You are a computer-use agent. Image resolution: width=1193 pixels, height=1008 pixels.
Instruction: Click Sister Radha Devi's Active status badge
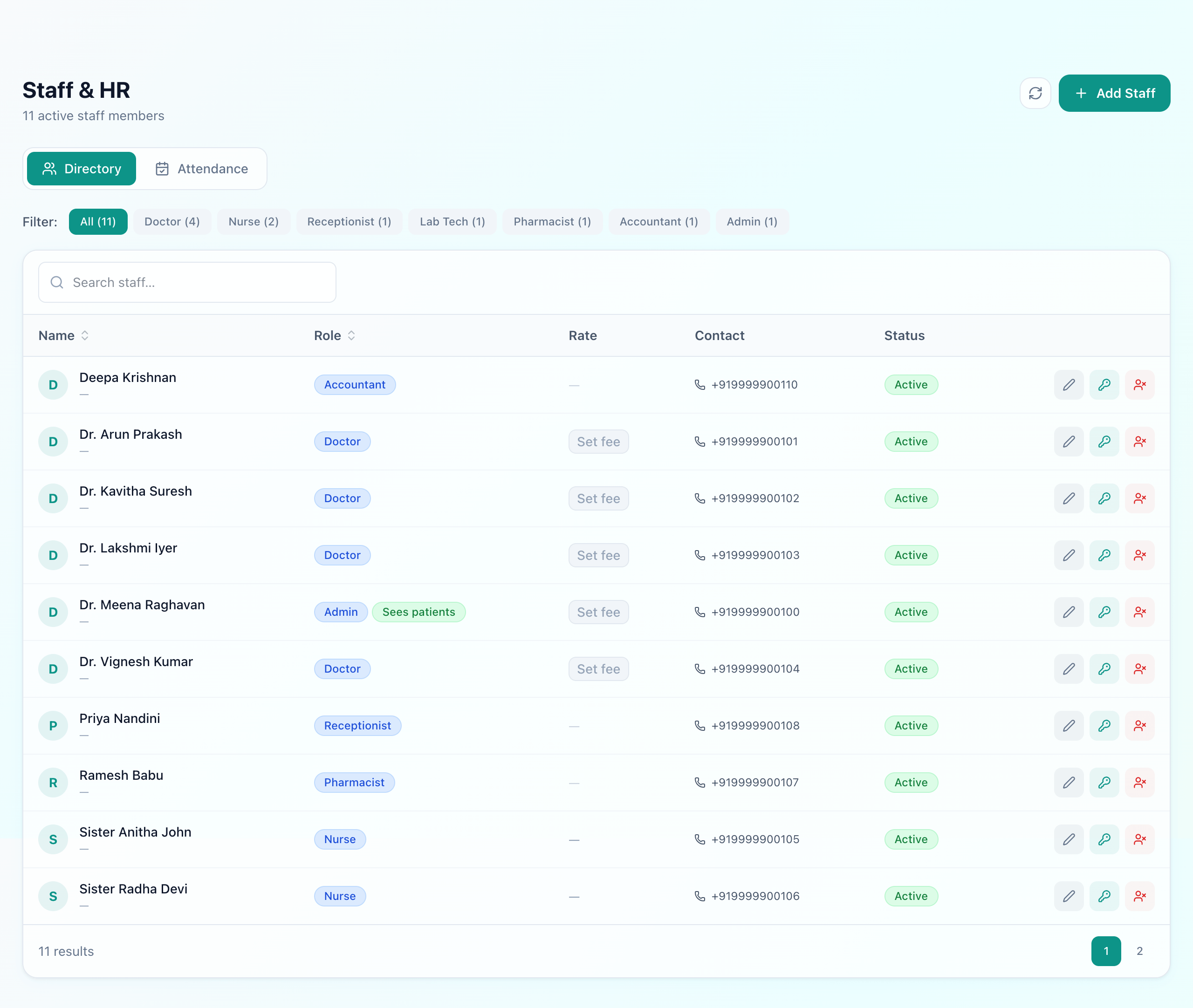tap(911, 896)
